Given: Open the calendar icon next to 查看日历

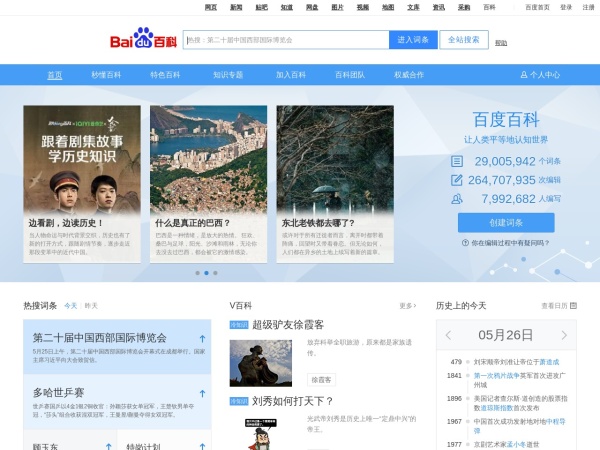Looking at the screenshot, I should [573, 305].
